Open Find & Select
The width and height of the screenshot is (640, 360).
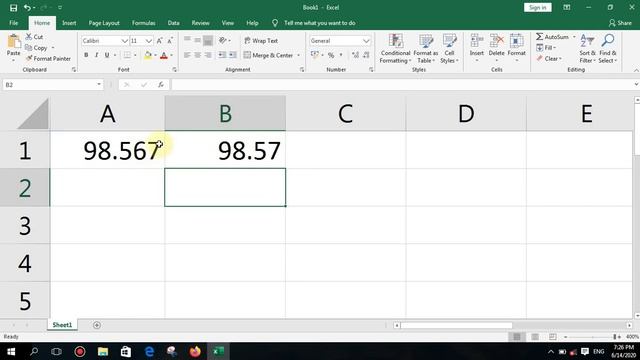point(608,49)
